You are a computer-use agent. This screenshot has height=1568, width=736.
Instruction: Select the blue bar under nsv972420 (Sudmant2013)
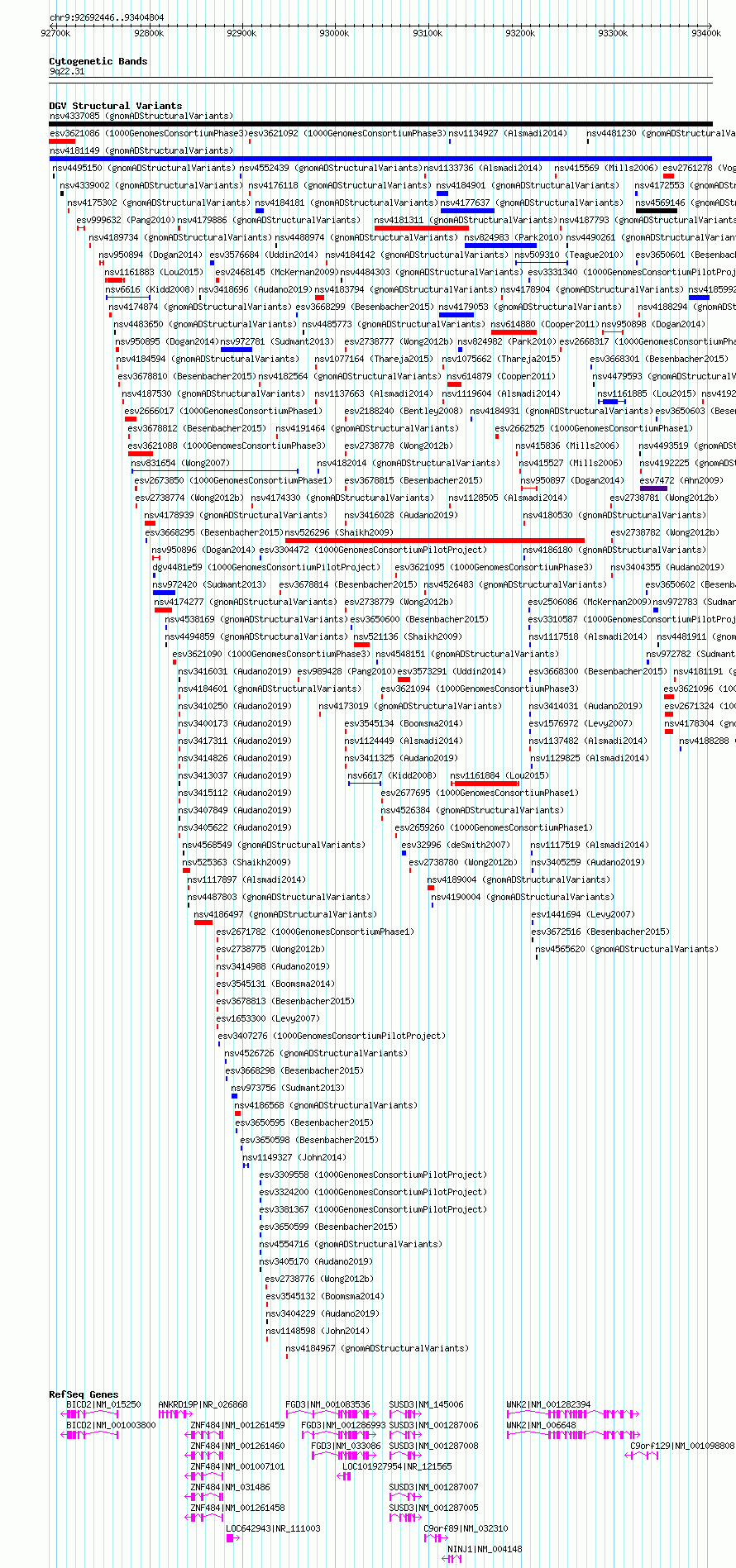click(164, 593)
